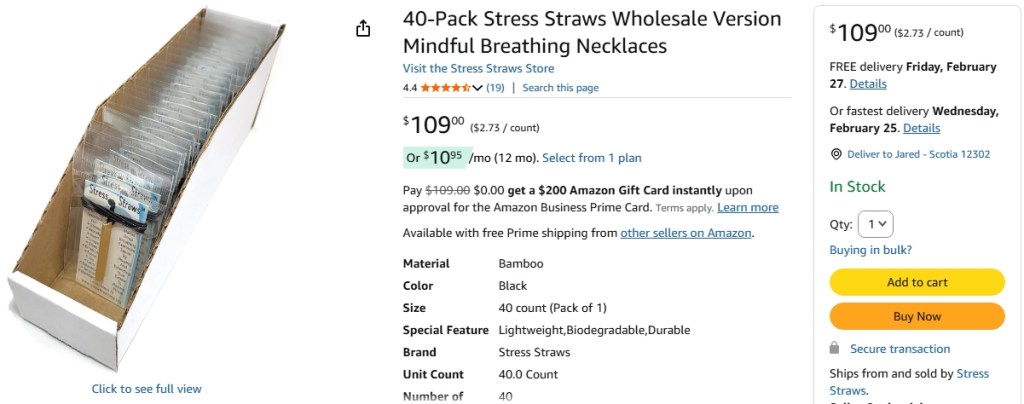Select from 1 plan link
1024x404 pixels.
click(x=592, y=158)
